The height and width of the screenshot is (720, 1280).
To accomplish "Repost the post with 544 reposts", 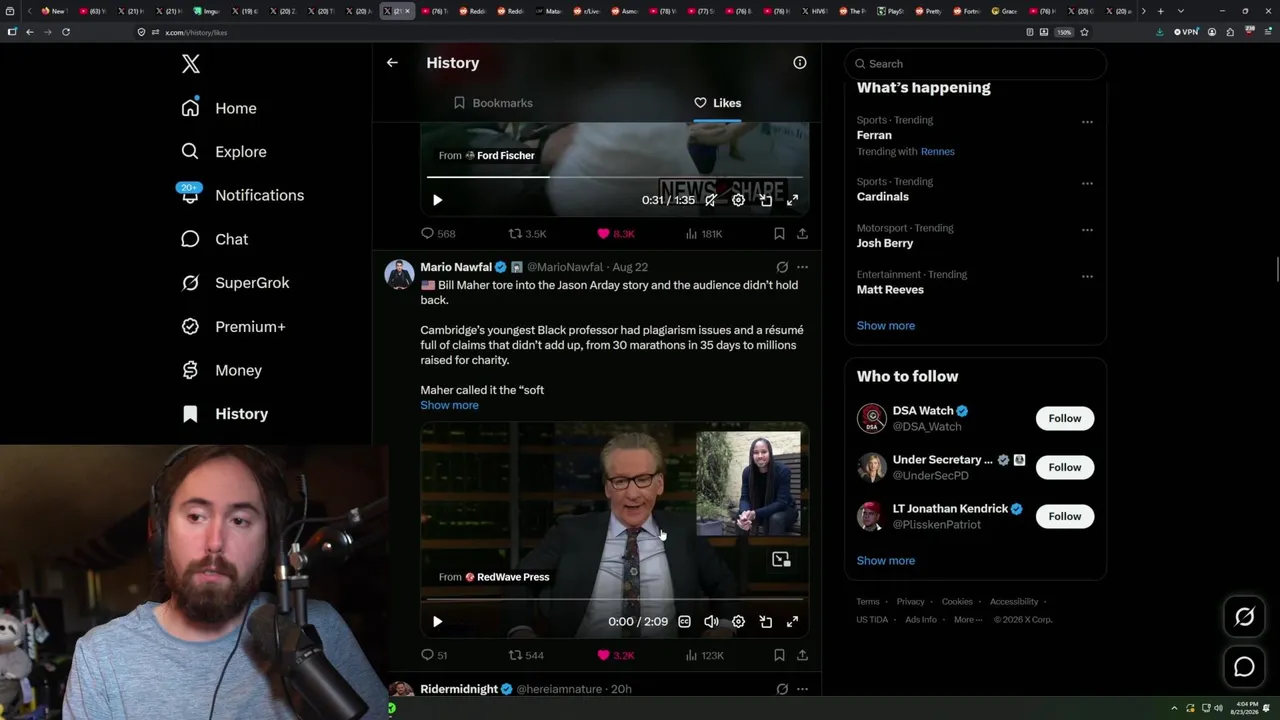I will pos(526,656).
